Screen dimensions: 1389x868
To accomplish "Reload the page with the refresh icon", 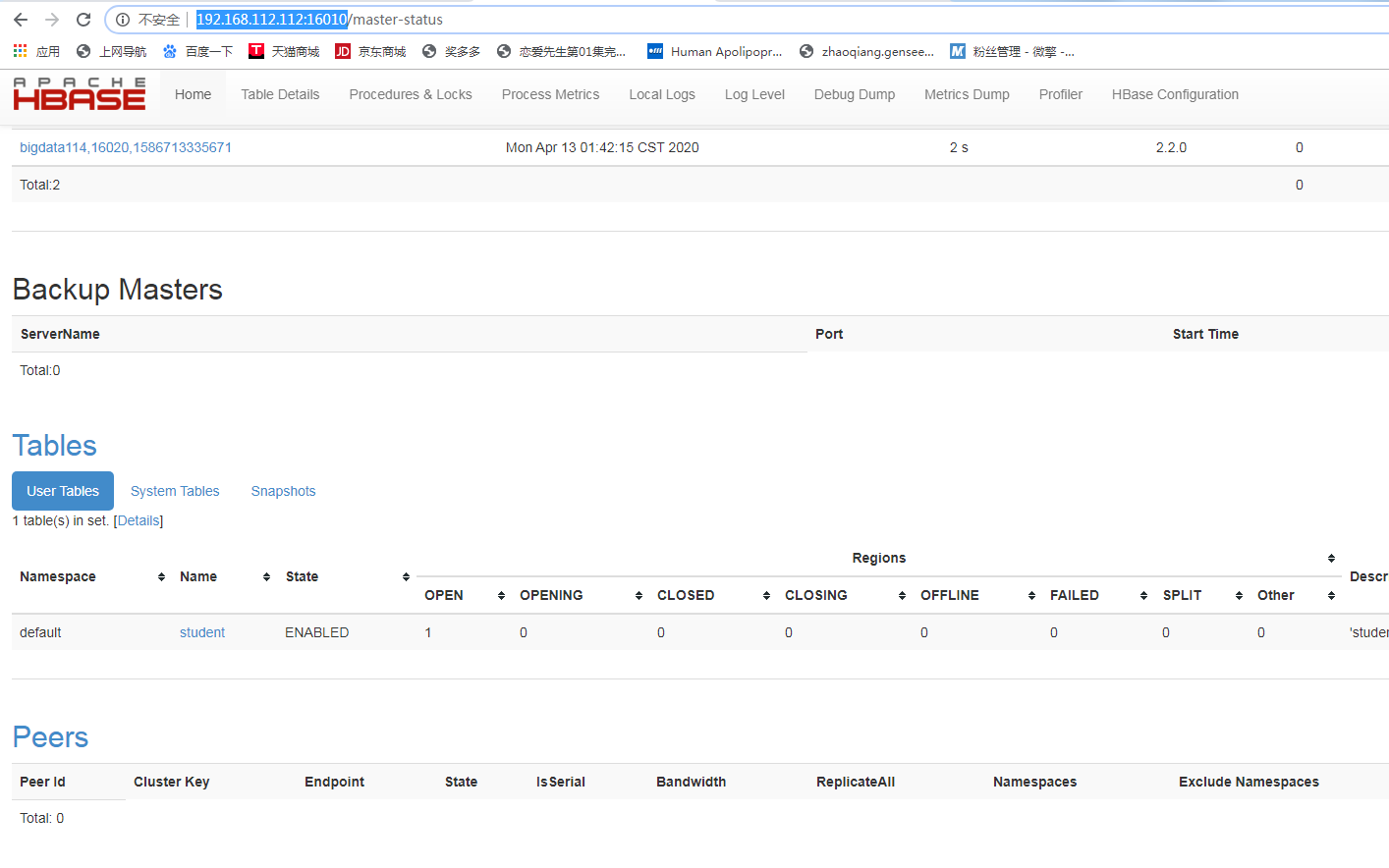I will (x=83, y=20).
